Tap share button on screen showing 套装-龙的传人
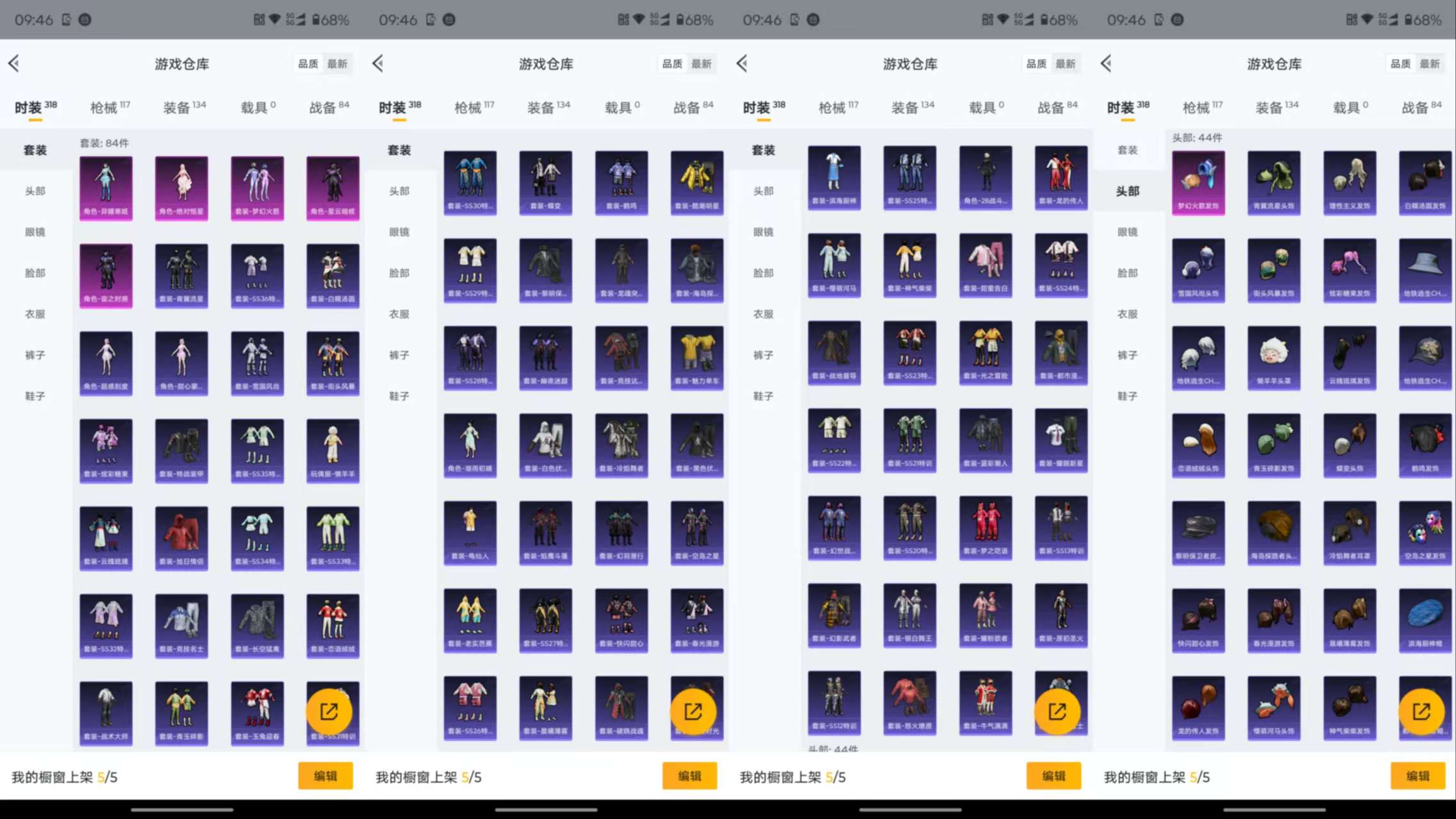1456x819 pixels. pos(1057,711)
